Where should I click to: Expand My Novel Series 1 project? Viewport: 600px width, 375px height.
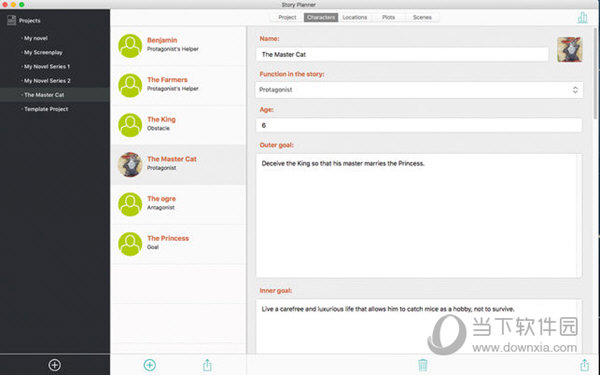point(46,67)
